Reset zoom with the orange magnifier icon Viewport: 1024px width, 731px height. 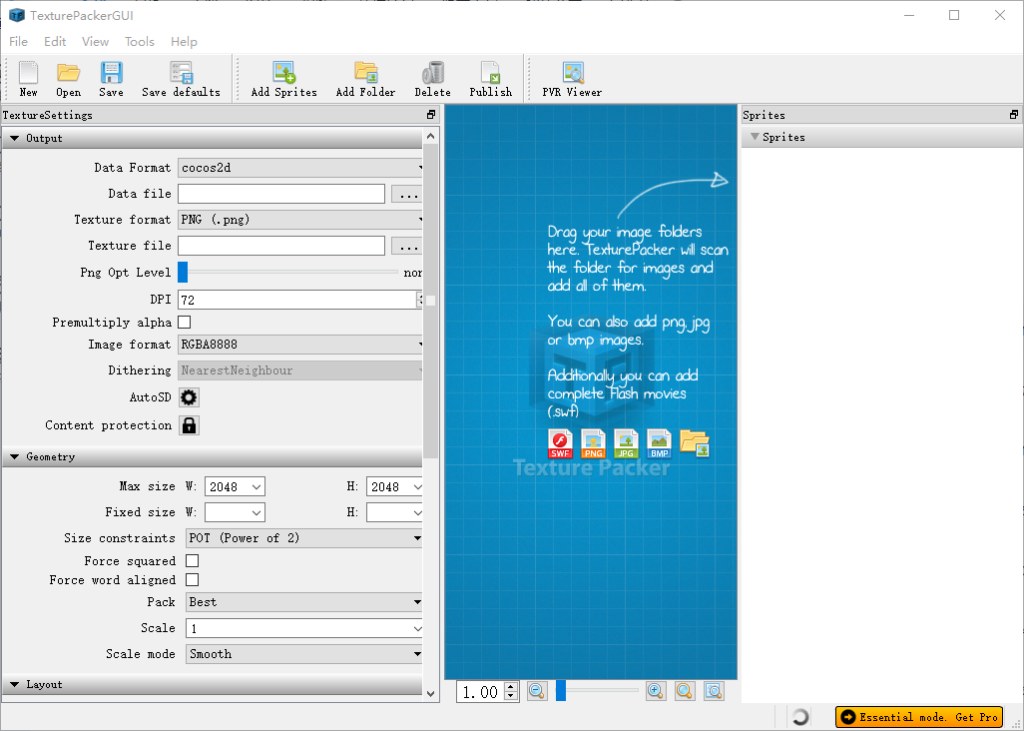(x=684, y=691)
